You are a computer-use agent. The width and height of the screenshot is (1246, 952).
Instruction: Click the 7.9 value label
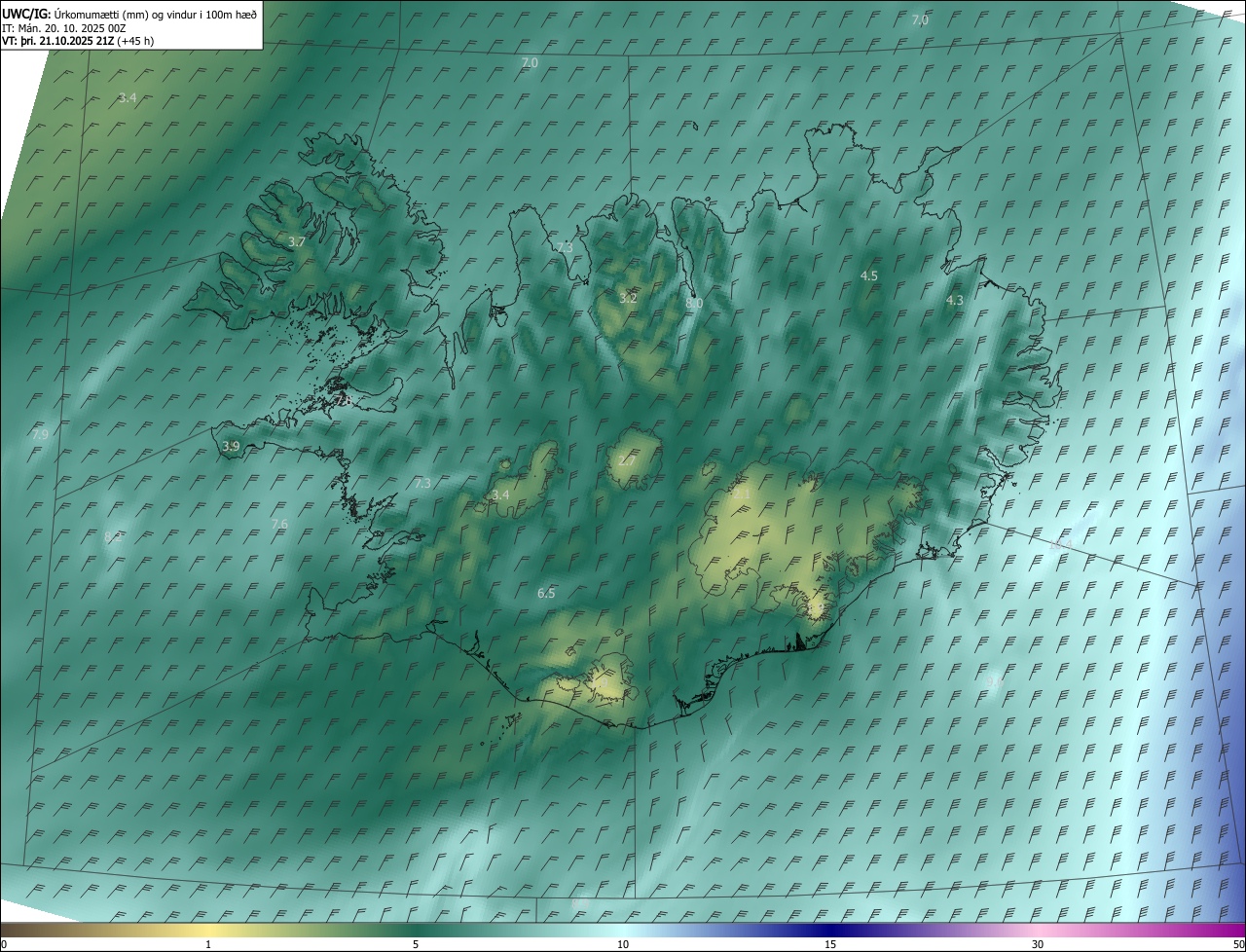(40, 435)
